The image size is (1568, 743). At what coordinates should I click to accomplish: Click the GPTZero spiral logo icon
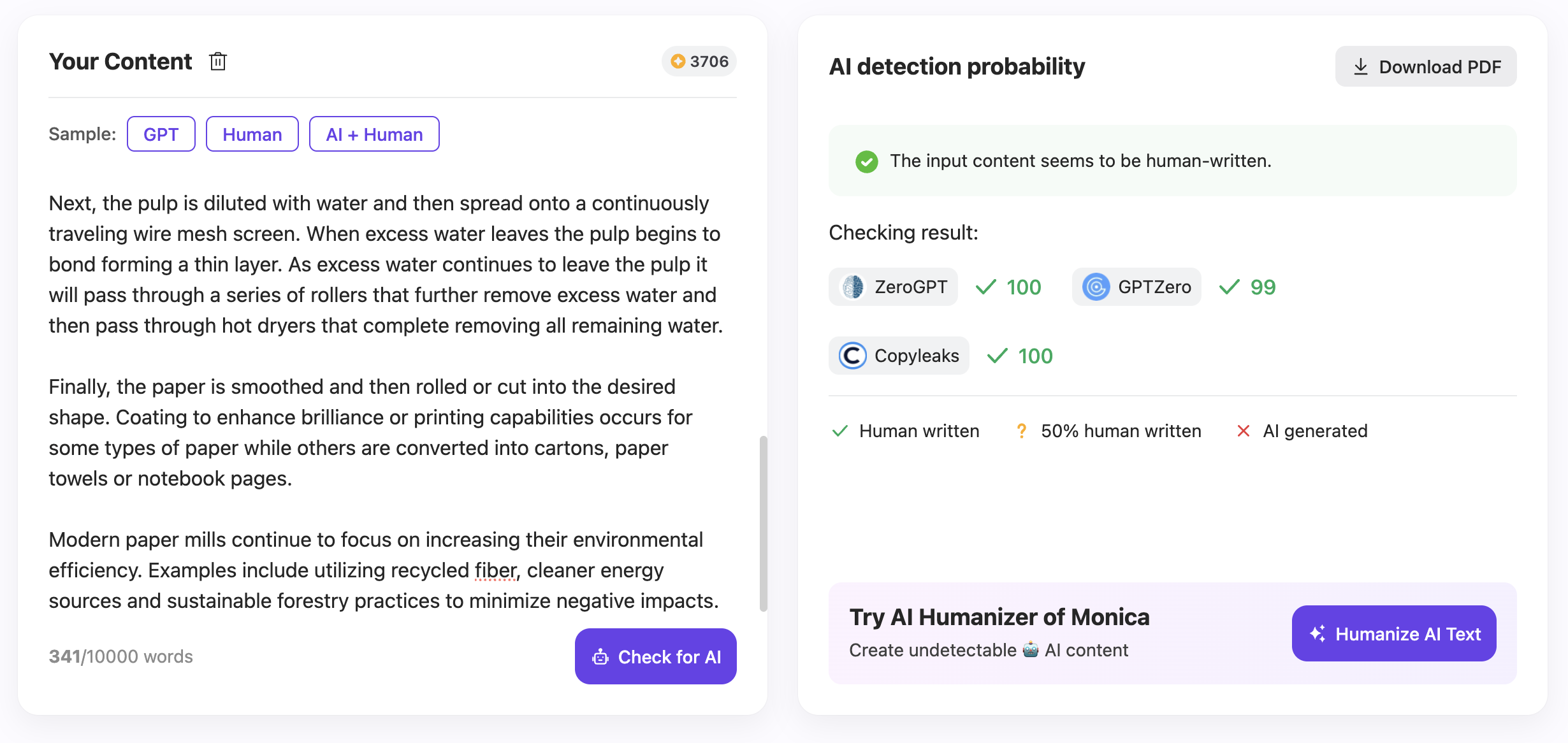pyautogui.click(x=1096, y=287)
